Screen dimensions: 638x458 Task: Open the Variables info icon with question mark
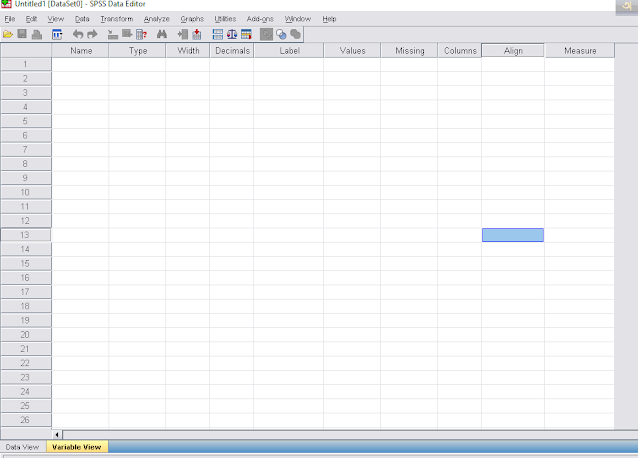pyautogui.click(x=141, y=35)
